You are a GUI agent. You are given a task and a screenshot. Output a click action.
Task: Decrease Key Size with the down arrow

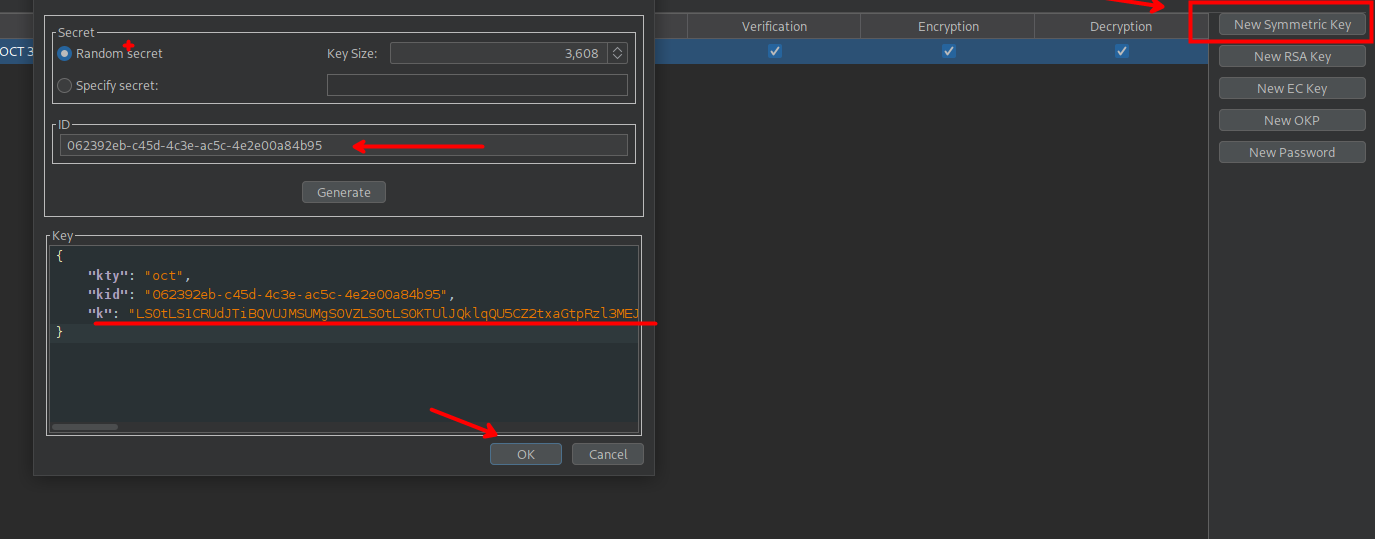617,58
